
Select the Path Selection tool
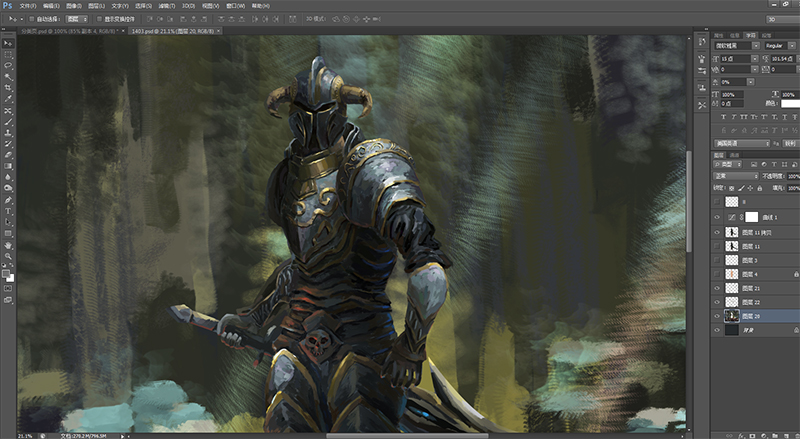click(8, 222)
